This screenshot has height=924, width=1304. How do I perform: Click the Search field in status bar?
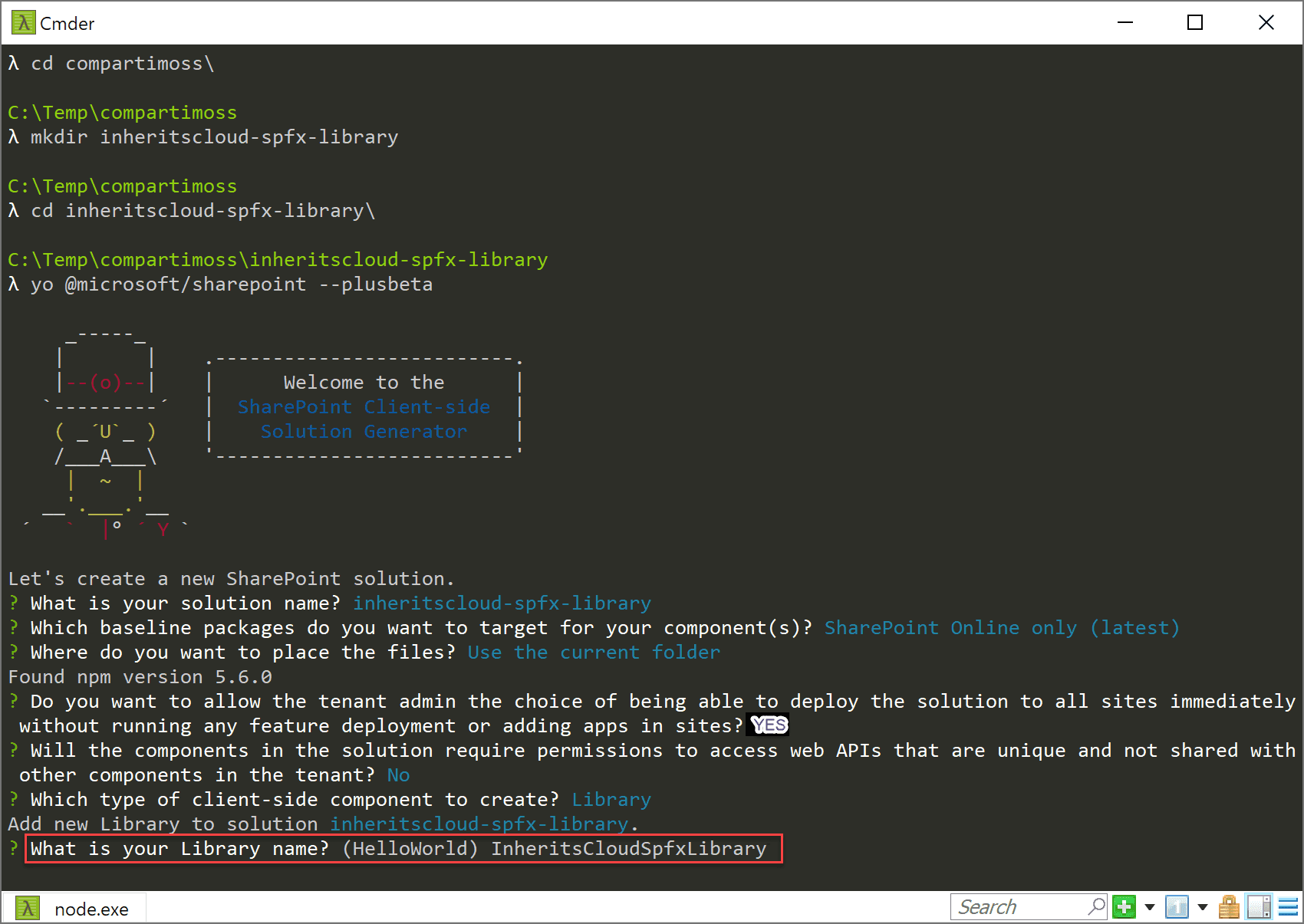1028,907
